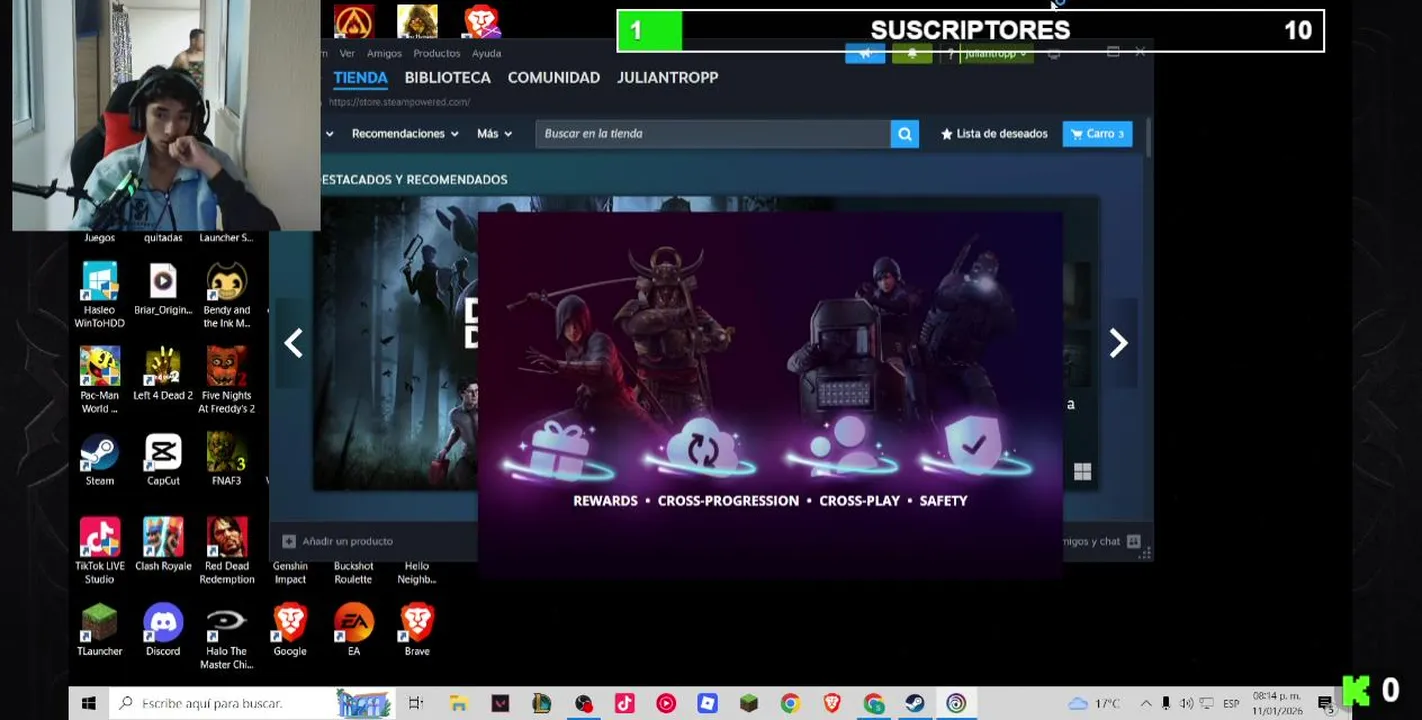Show hidden system tray icons chevron

coord(1145,703)
